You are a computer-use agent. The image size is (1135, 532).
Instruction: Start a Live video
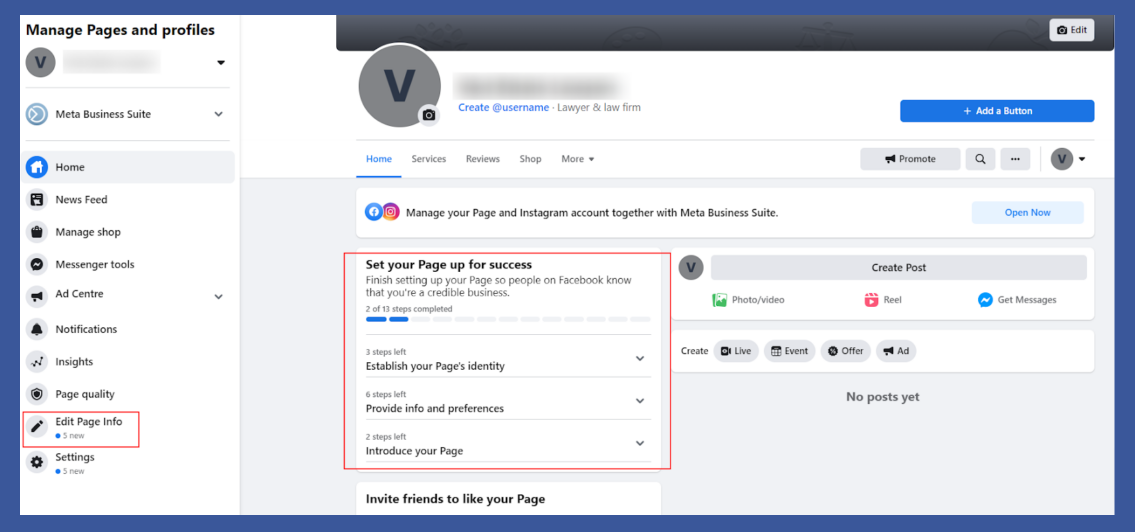736,351
